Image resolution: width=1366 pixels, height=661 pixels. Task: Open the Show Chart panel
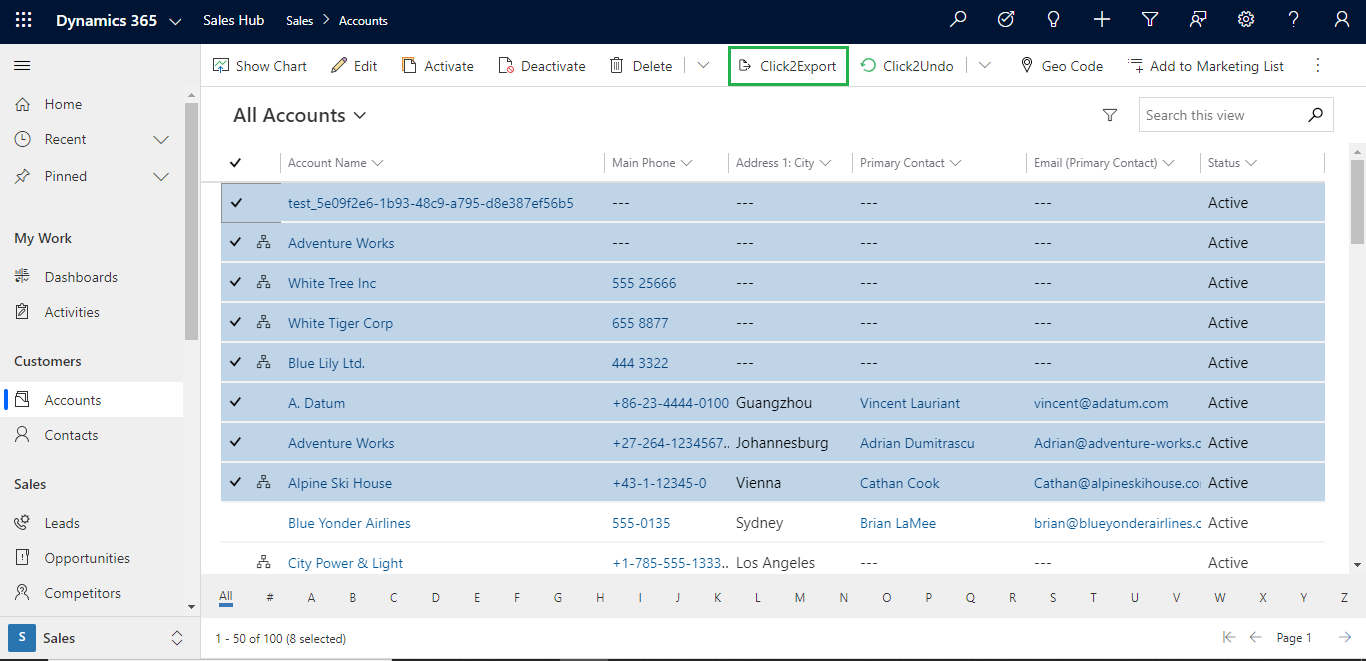259,65
